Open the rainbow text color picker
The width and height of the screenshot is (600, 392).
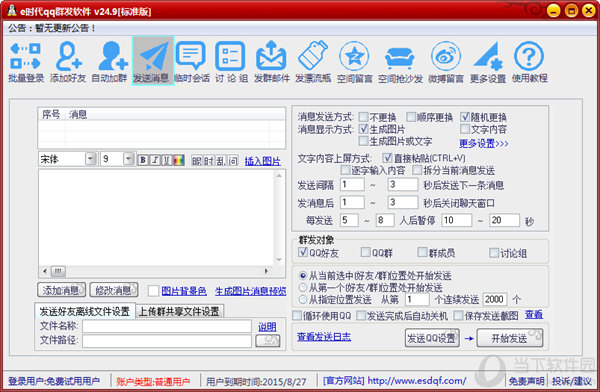click(x=179, y=160)
